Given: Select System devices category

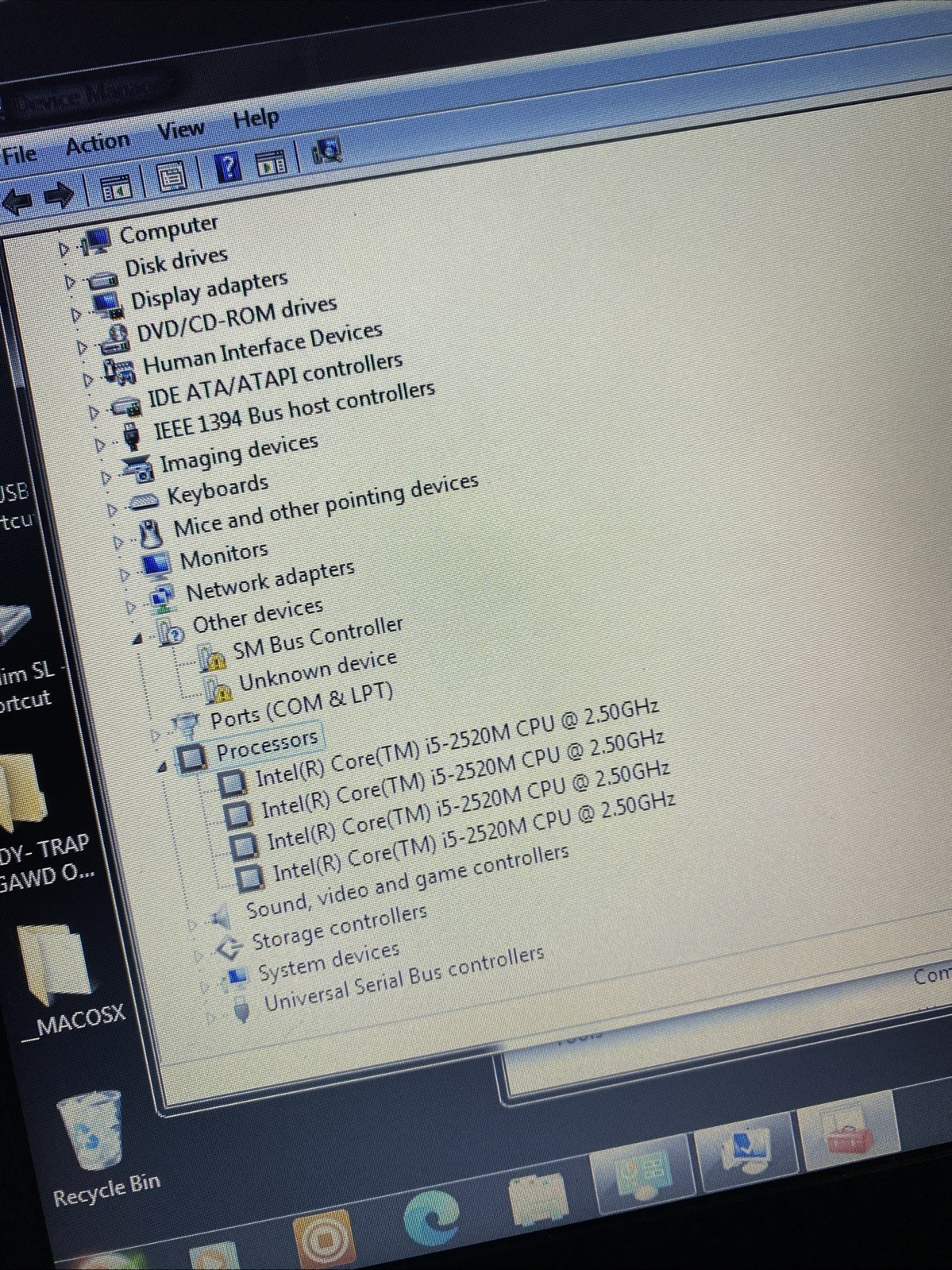Looking at the screenshot, I should (x=329, y=961).
